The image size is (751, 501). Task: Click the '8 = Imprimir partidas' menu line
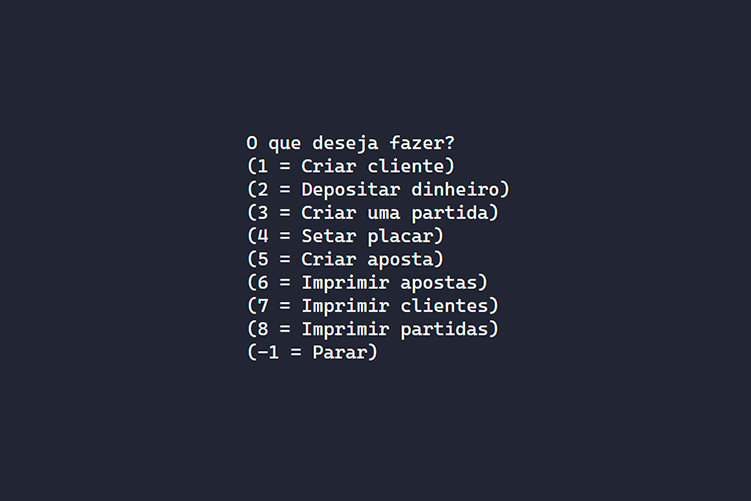(372, 328)
